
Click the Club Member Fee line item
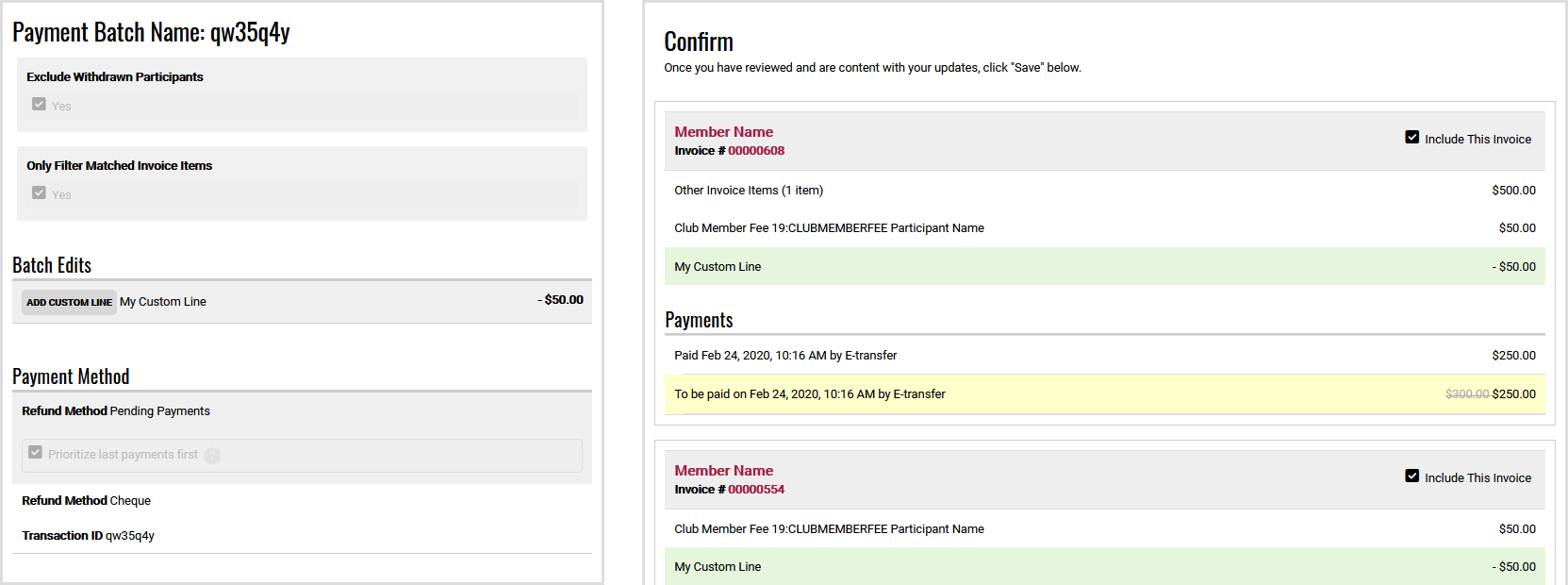830,227
